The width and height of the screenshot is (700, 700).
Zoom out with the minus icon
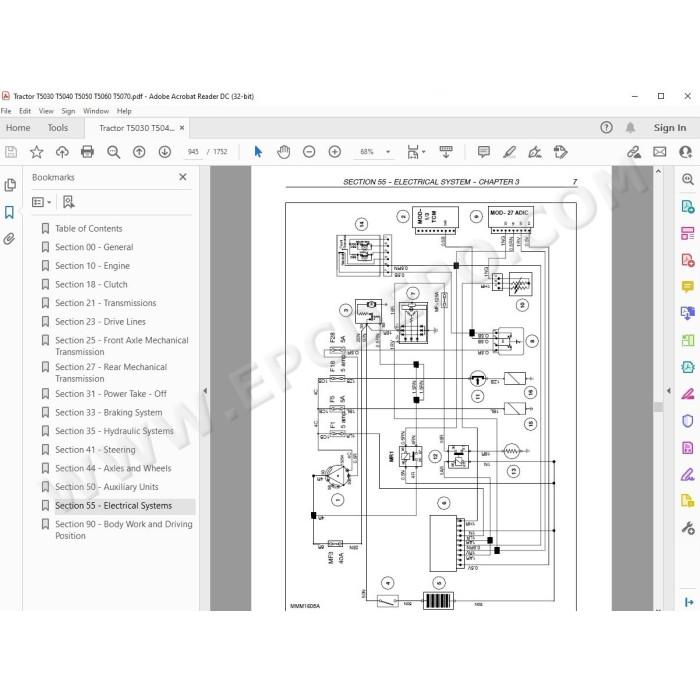309,152
